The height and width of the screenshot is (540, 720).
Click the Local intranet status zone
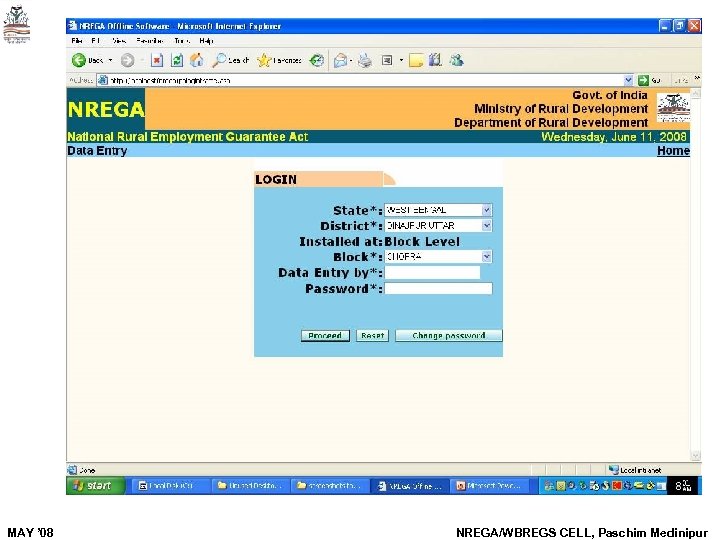(635, 470)
